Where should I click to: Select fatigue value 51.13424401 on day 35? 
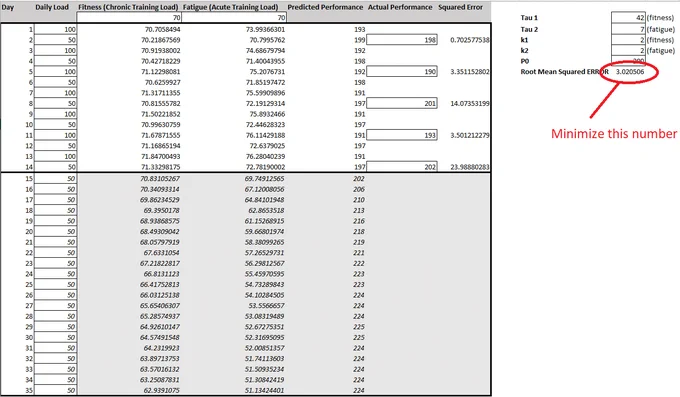[265, 390]
